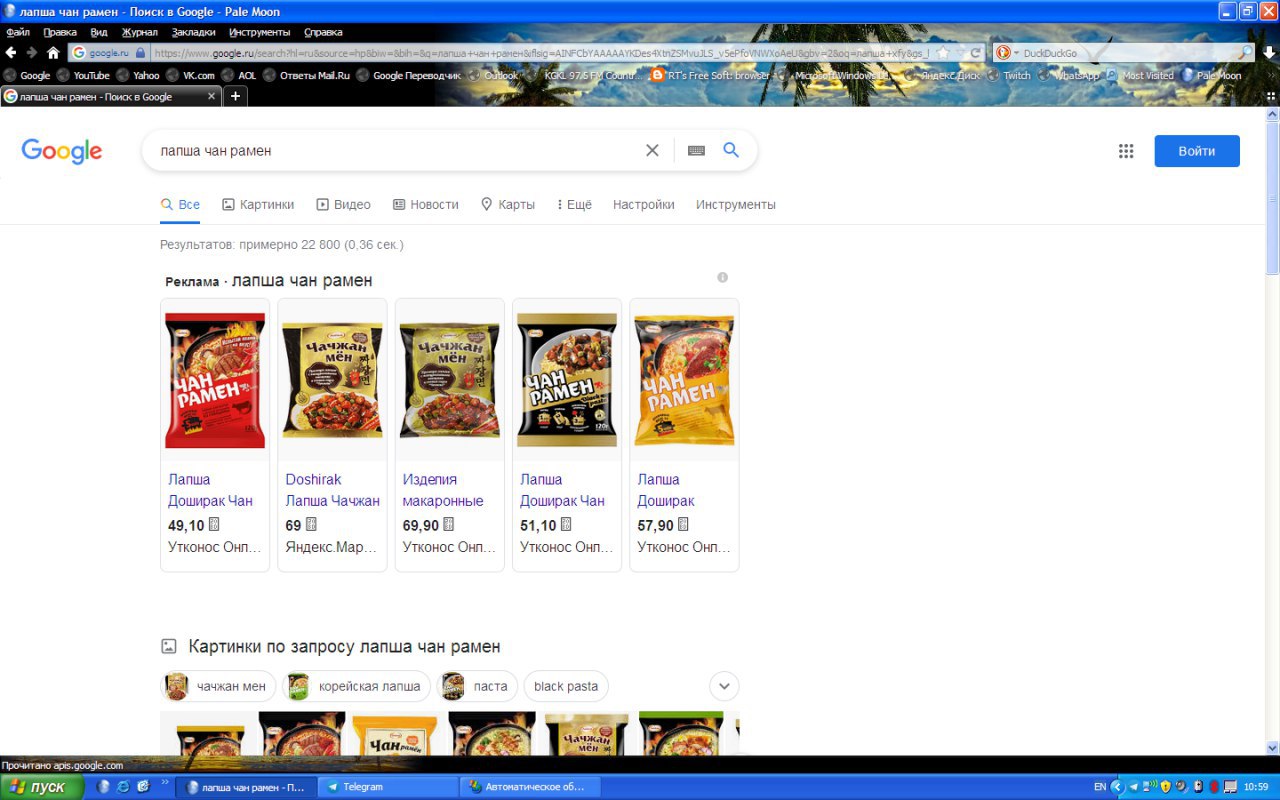This screenshot has height=800, width=1280.
Task: Switch to the Новости results tab
Action: (425, 204)
